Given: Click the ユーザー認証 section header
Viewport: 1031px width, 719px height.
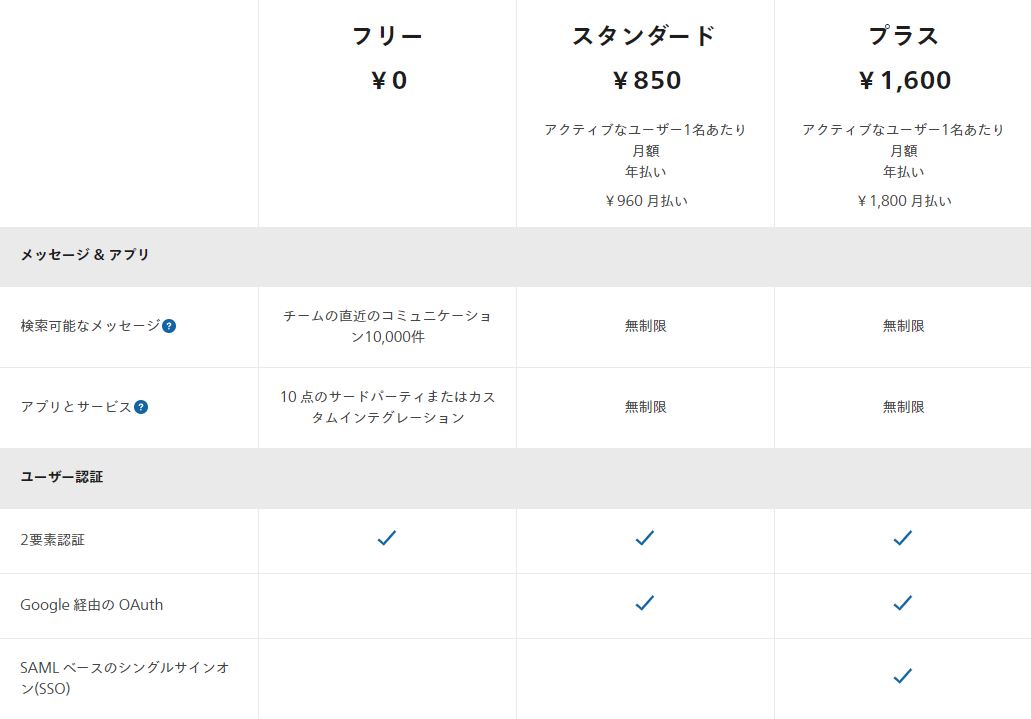Looking at the screenshot, I should coord(62,477).
